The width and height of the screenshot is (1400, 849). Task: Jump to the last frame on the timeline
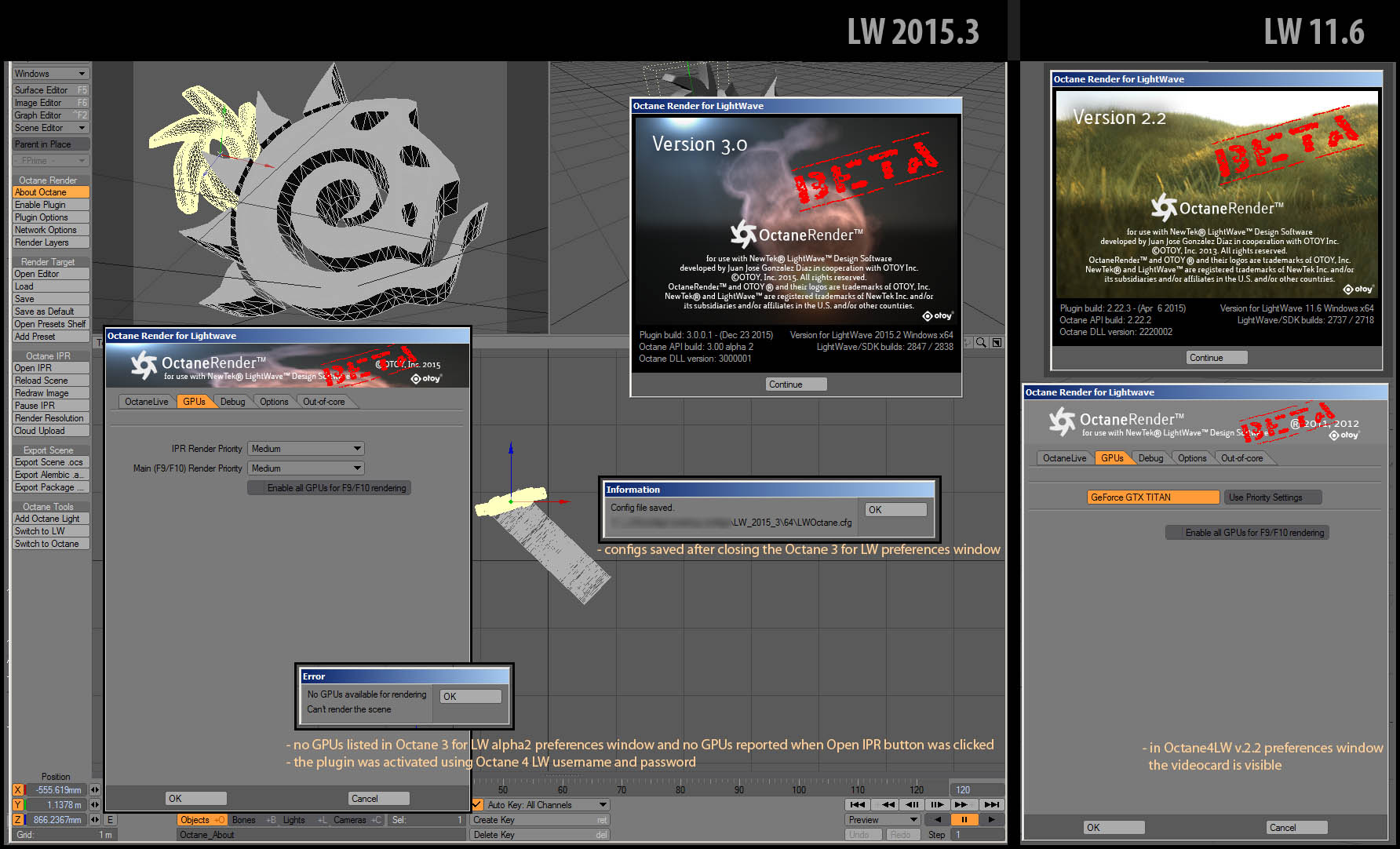[992, 804]
